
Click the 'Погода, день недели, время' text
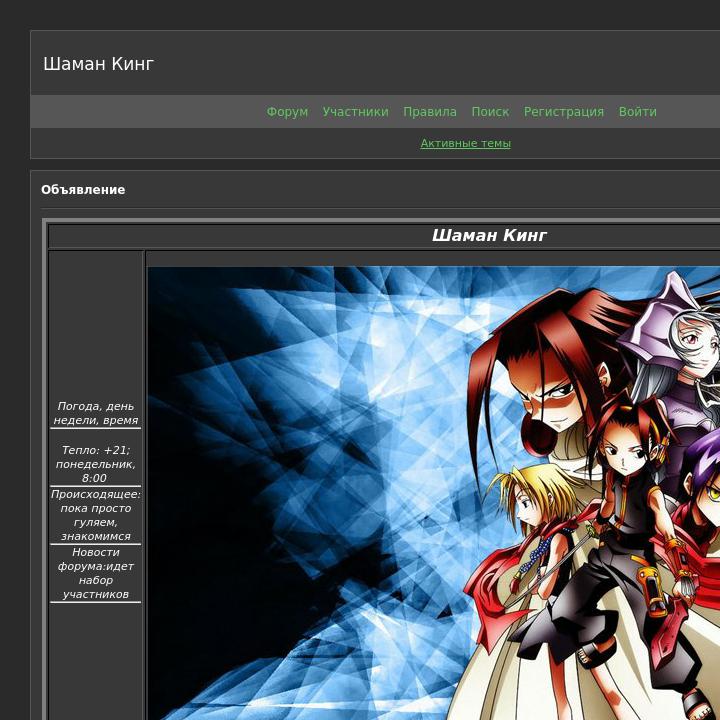[96, 413]
